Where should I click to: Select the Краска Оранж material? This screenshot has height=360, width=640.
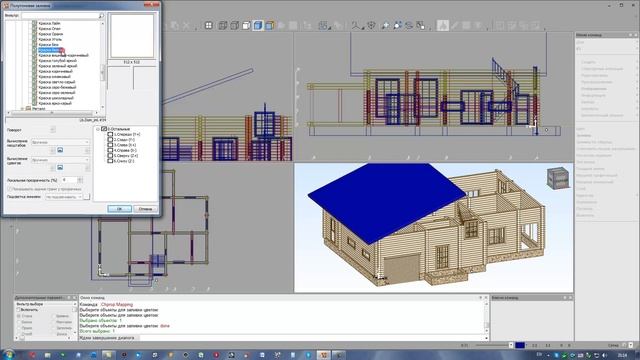(x=51, y=34)
